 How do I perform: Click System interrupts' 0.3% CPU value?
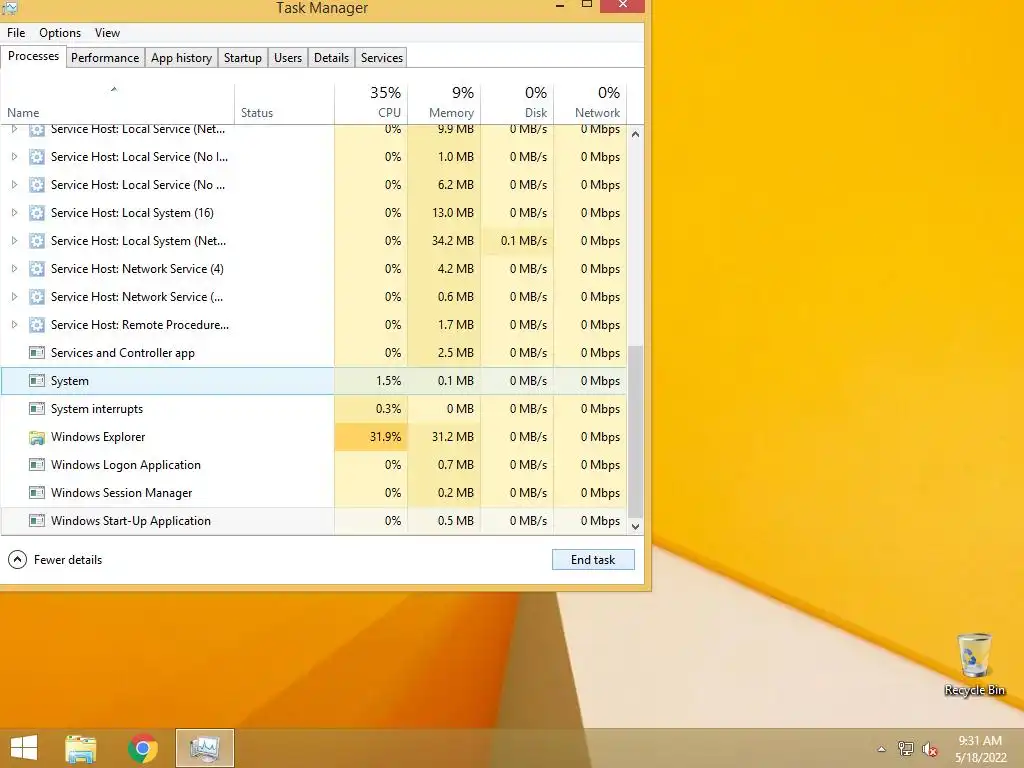(389, 409)
